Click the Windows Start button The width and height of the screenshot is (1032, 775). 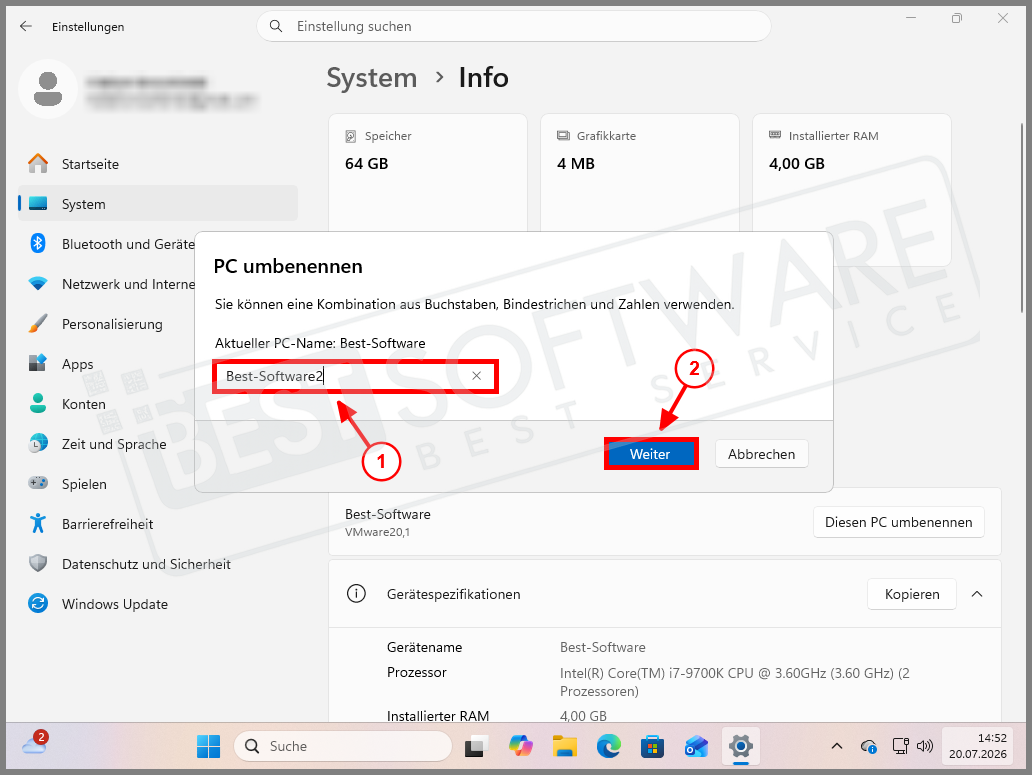(209, 746)
